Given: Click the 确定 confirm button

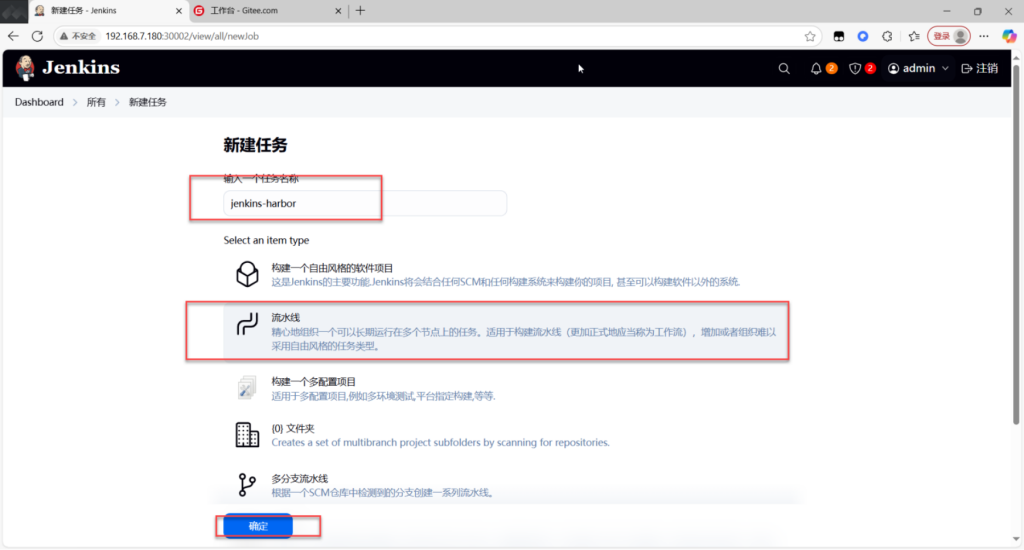Looking at the screenshot, I should [x=257, y=526].
